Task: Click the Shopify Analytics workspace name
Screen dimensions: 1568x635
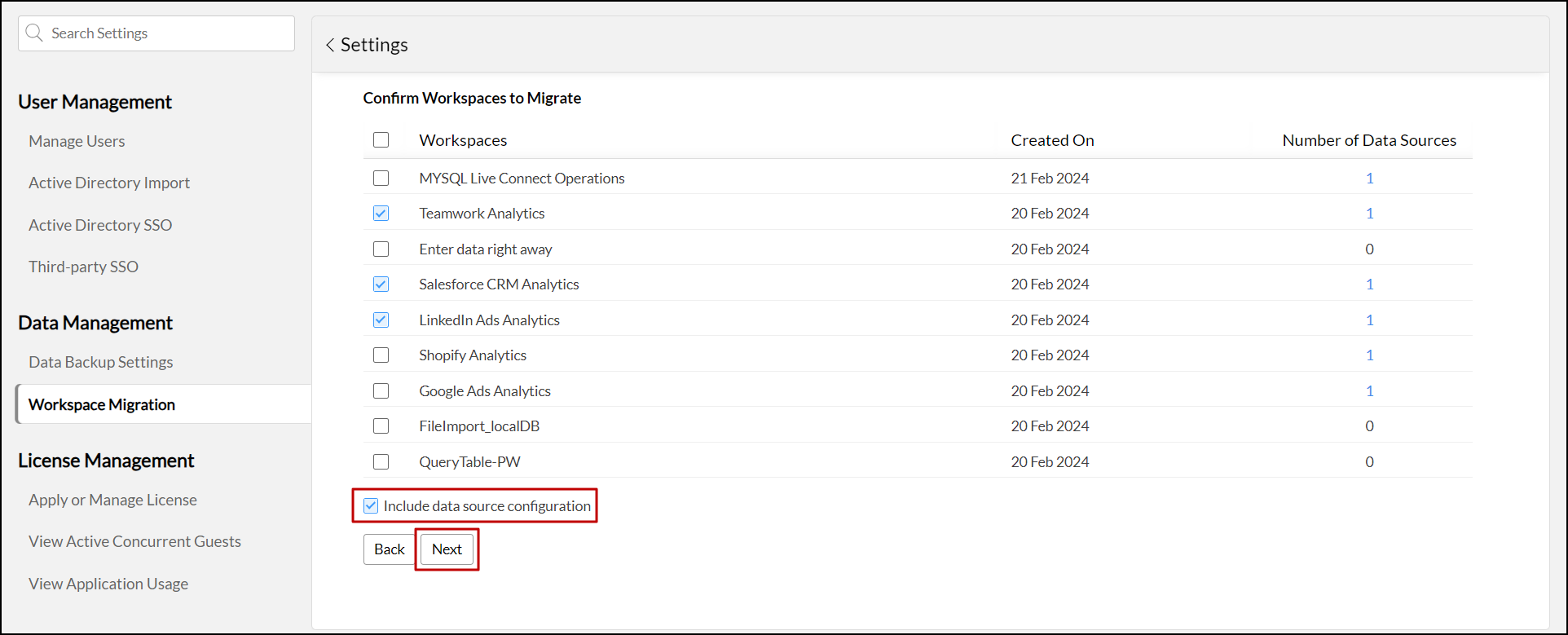Action: [x=473, y=355]
